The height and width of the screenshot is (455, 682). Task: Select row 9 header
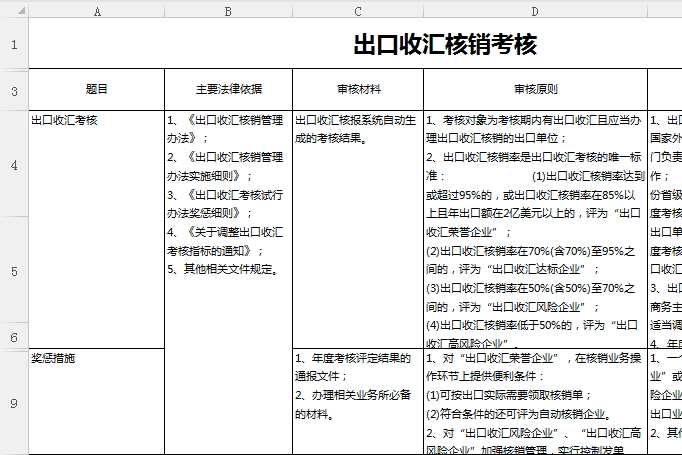pos(14,402)
